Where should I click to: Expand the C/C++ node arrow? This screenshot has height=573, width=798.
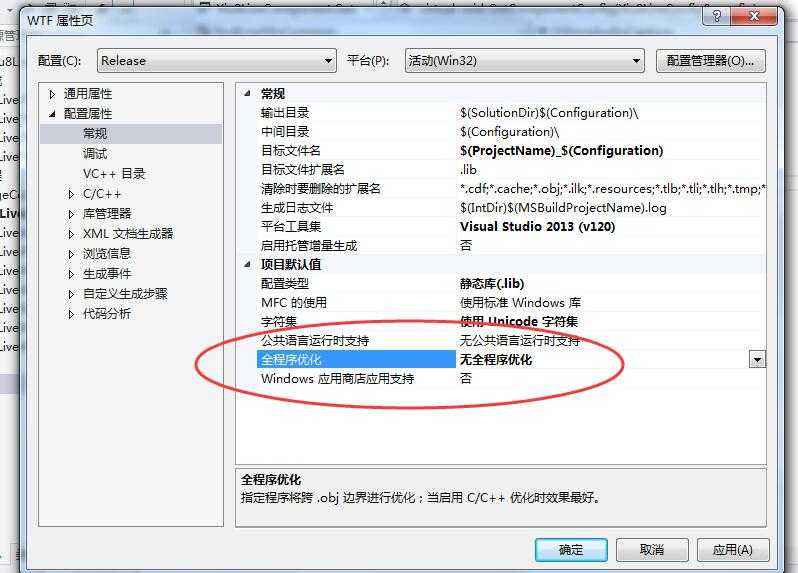point(71,194)
